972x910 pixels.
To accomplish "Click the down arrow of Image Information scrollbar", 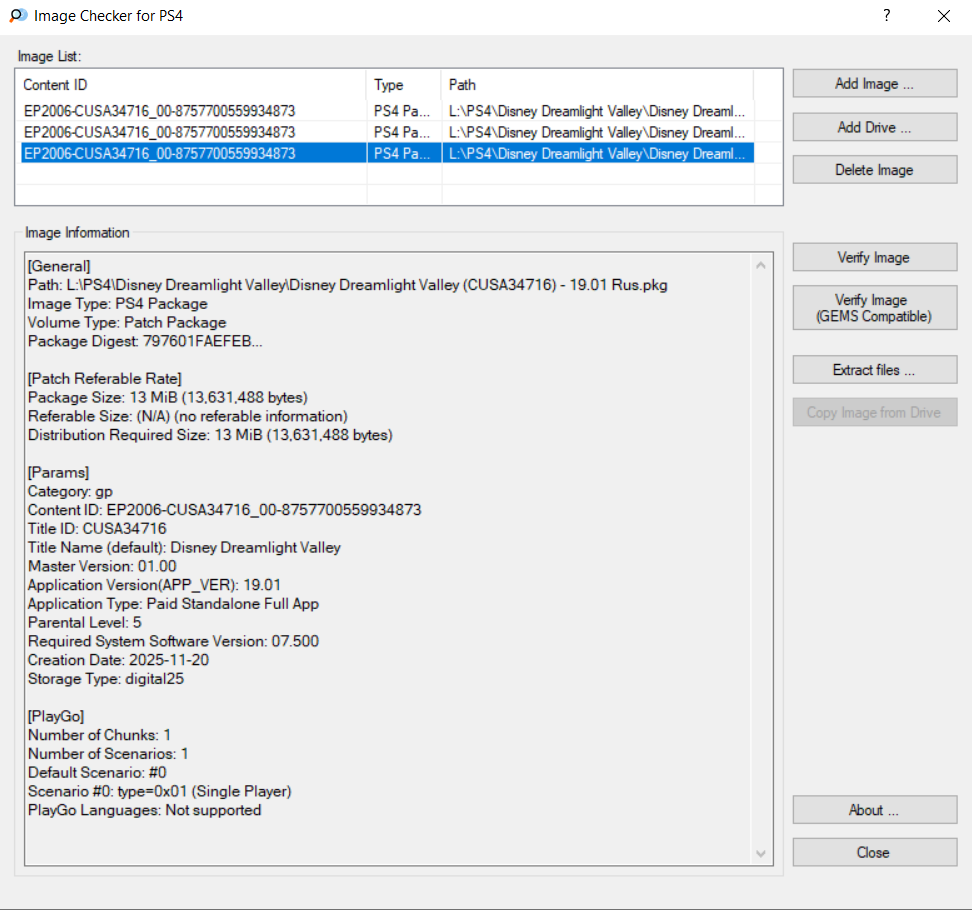I will 762,853.
